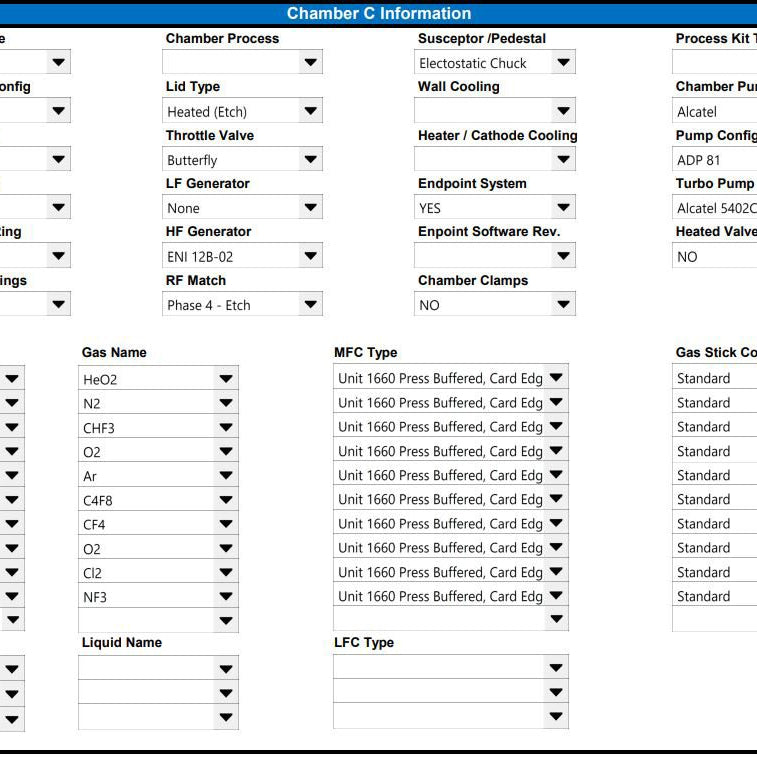The width and height of the screenshot is (757, 757).
Task: Expand the LF Generator dropdown arrow
Action: (x=310, y=208)
